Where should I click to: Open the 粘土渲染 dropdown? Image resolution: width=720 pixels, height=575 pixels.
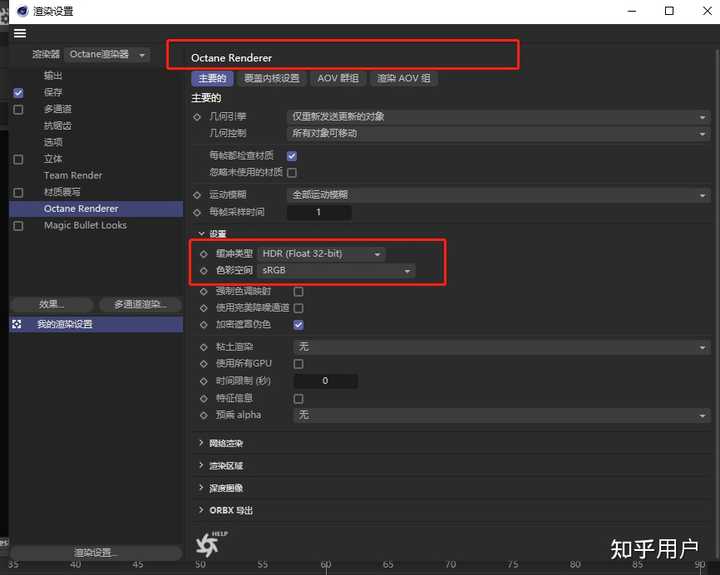(x=502, y=347)
